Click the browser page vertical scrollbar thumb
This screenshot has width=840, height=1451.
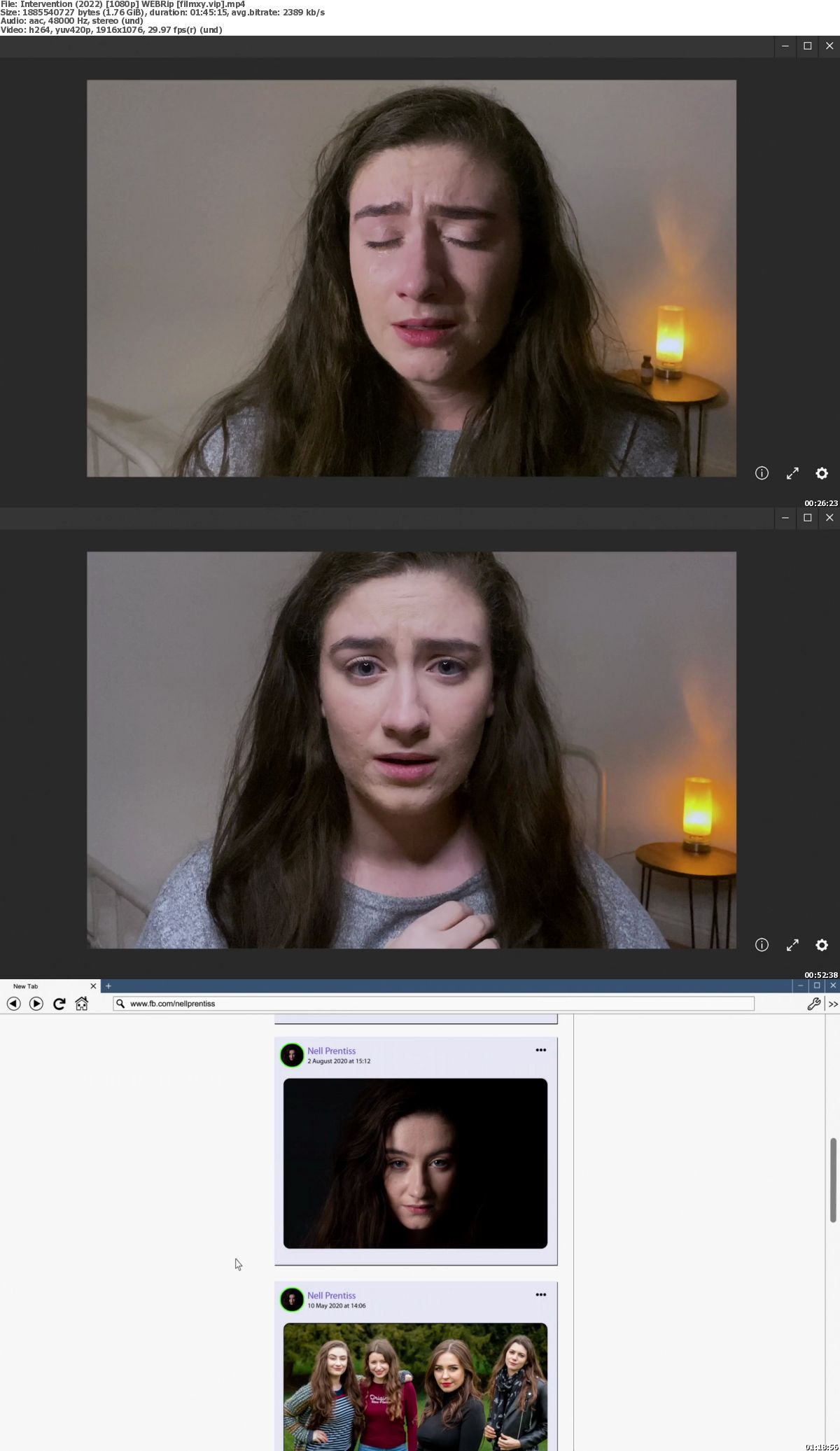point(833,1180)
